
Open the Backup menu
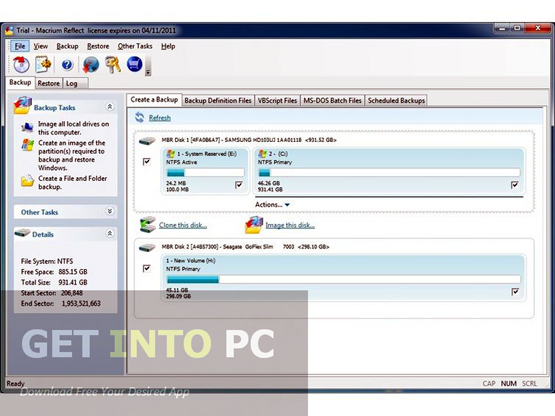[67, 46]
